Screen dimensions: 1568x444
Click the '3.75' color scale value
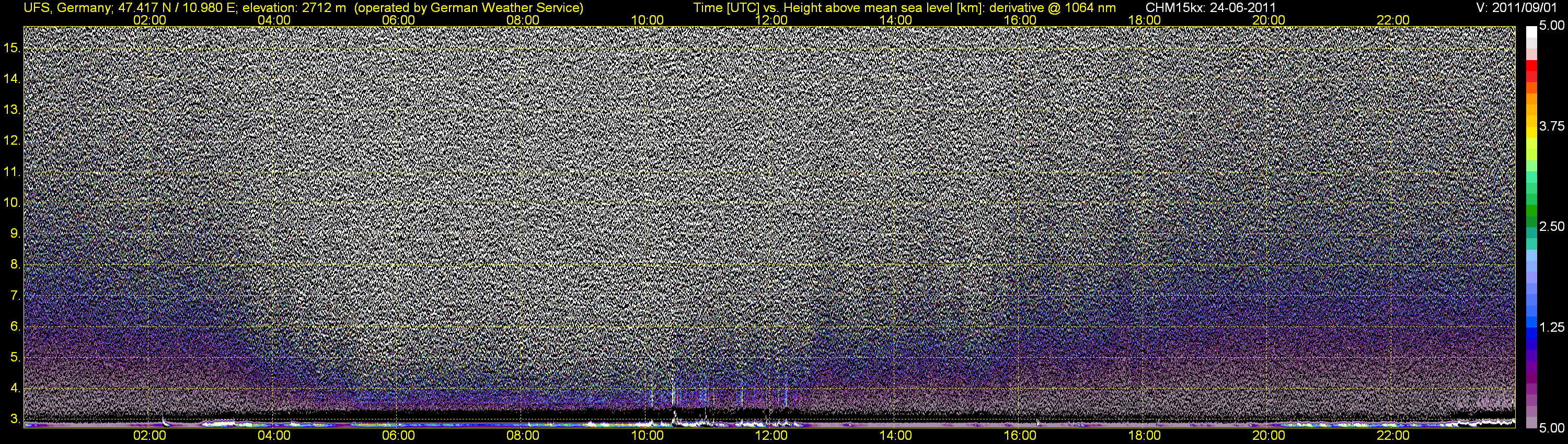point(1552,126)
